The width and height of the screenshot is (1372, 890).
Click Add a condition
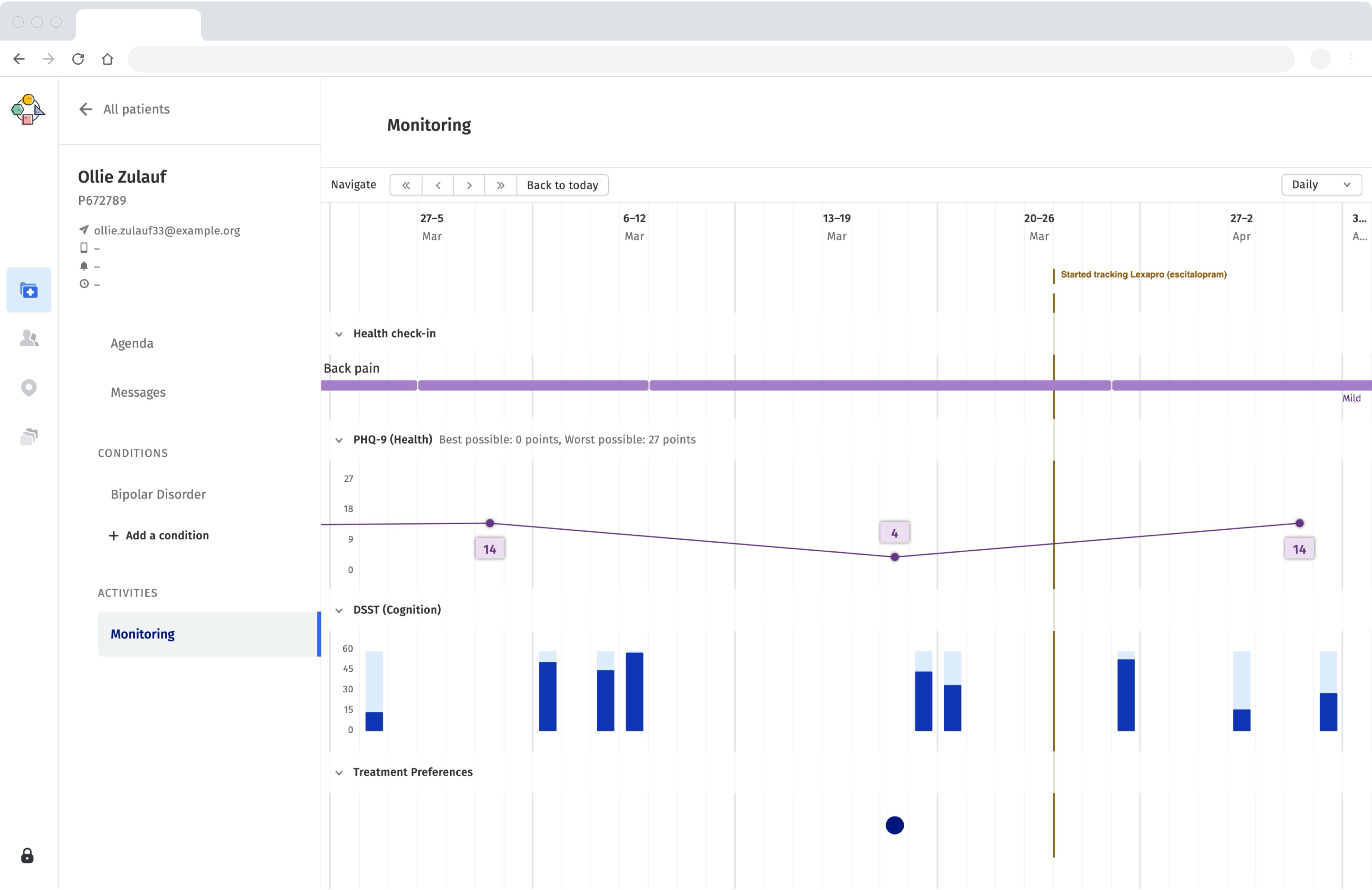click(x=159, y=536)
